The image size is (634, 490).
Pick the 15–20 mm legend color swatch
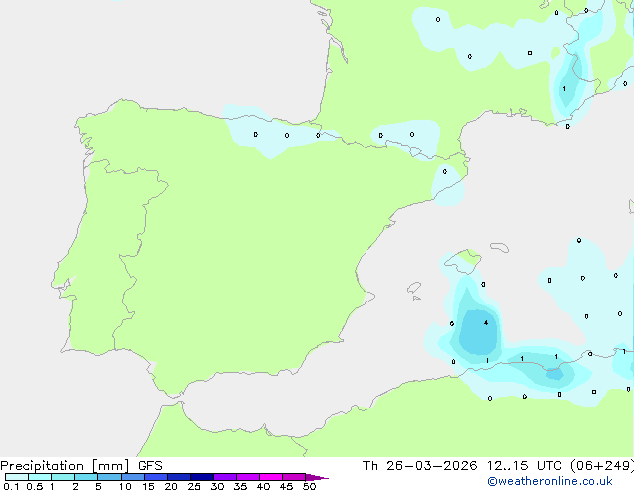click(x=156, y=477)
